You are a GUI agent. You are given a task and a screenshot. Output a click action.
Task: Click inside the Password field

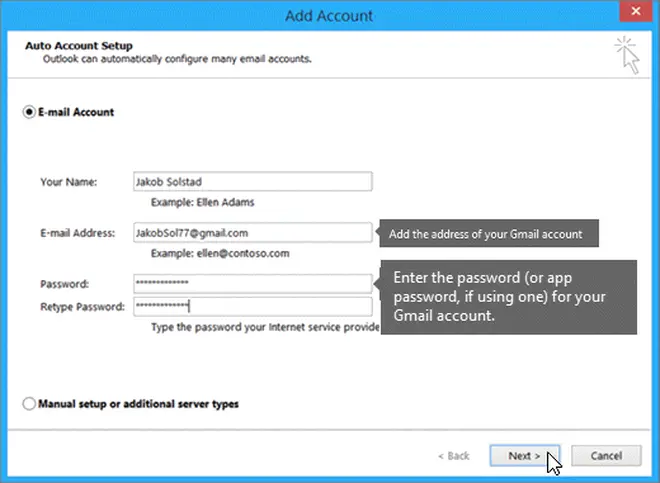[x=251, y=284]
